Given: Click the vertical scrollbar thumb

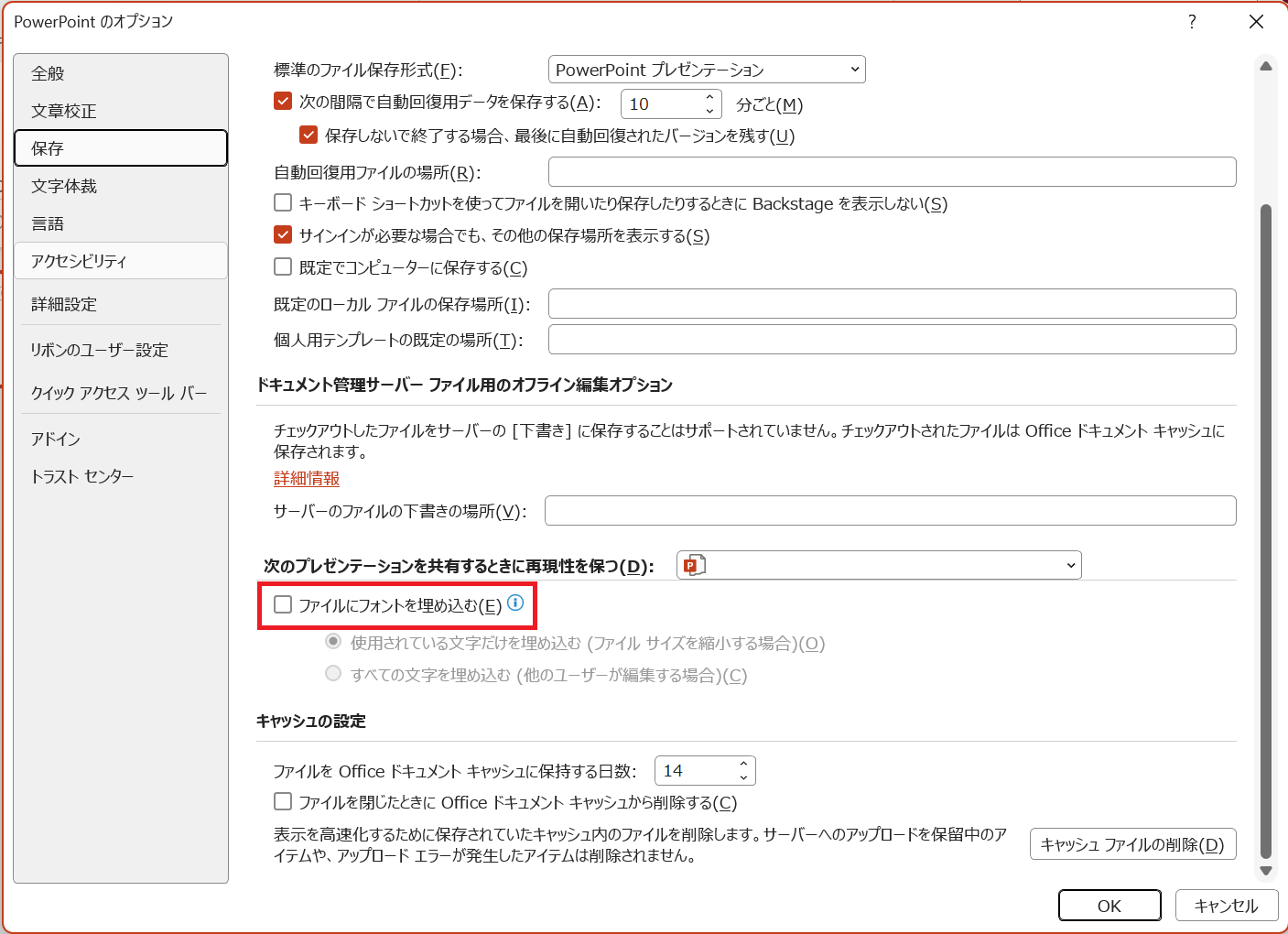Looking at the screenshot, I should pos(1266,531).
